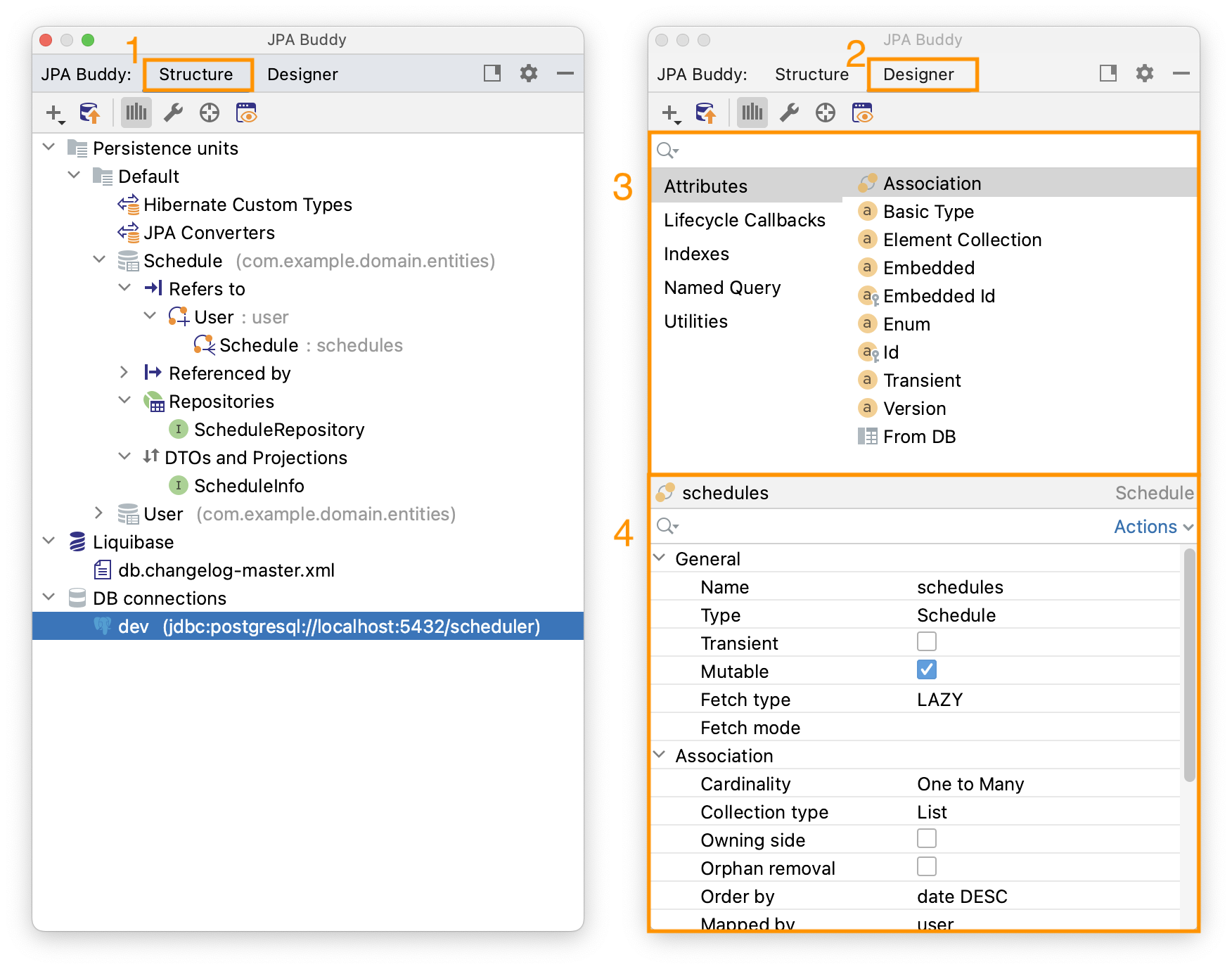Select the dev postgresql connection

[x=308, y=626]
